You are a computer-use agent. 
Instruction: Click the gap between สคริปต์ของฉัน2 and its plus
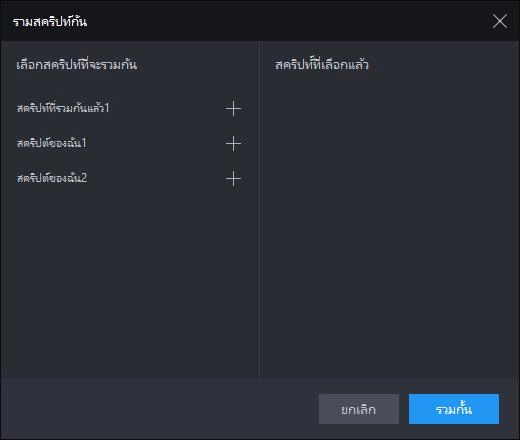click(x=156, y=179)
